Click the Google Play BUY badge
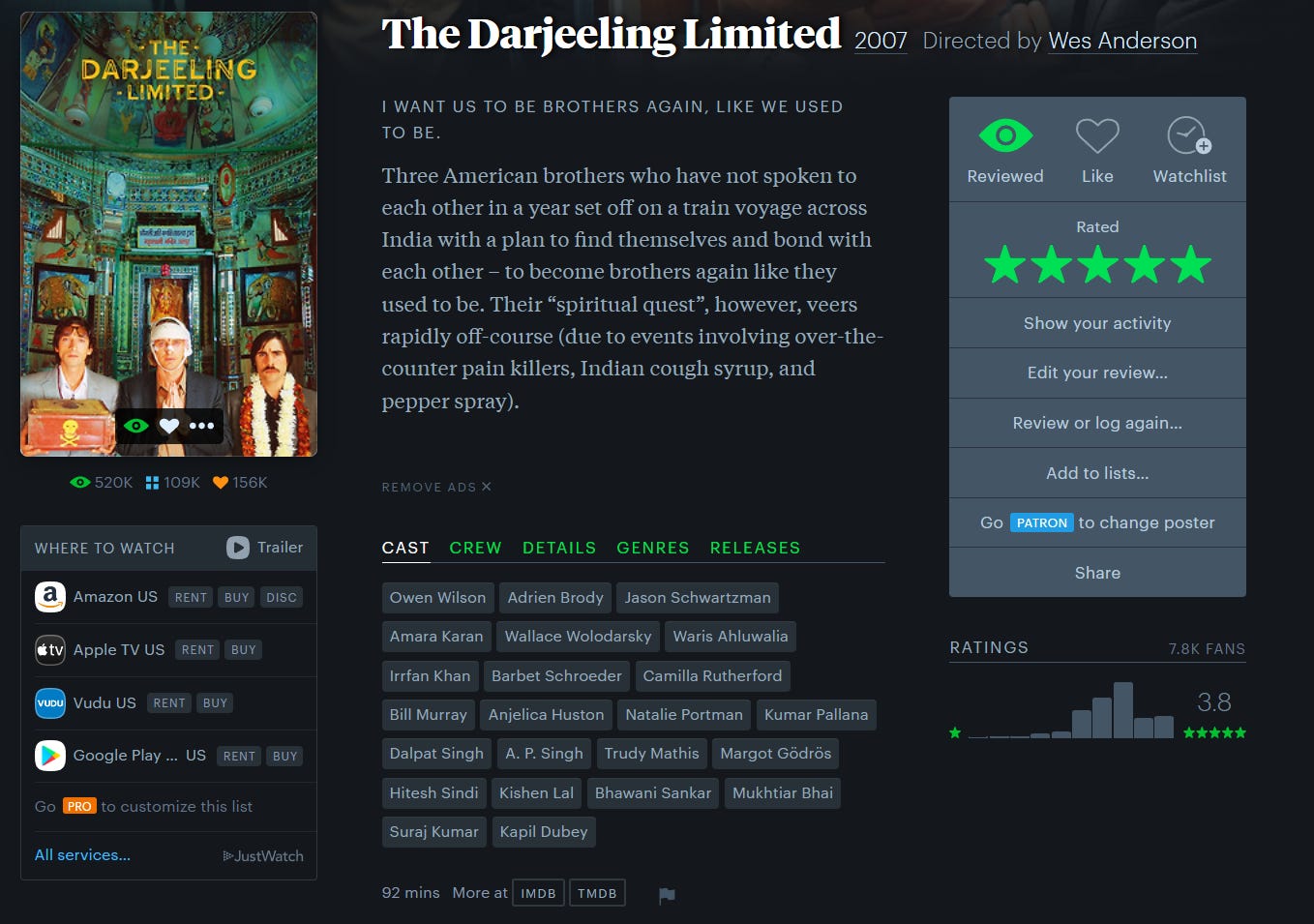Image resolution: width=1314 pixels, height=924 pixels. (284, 757)
